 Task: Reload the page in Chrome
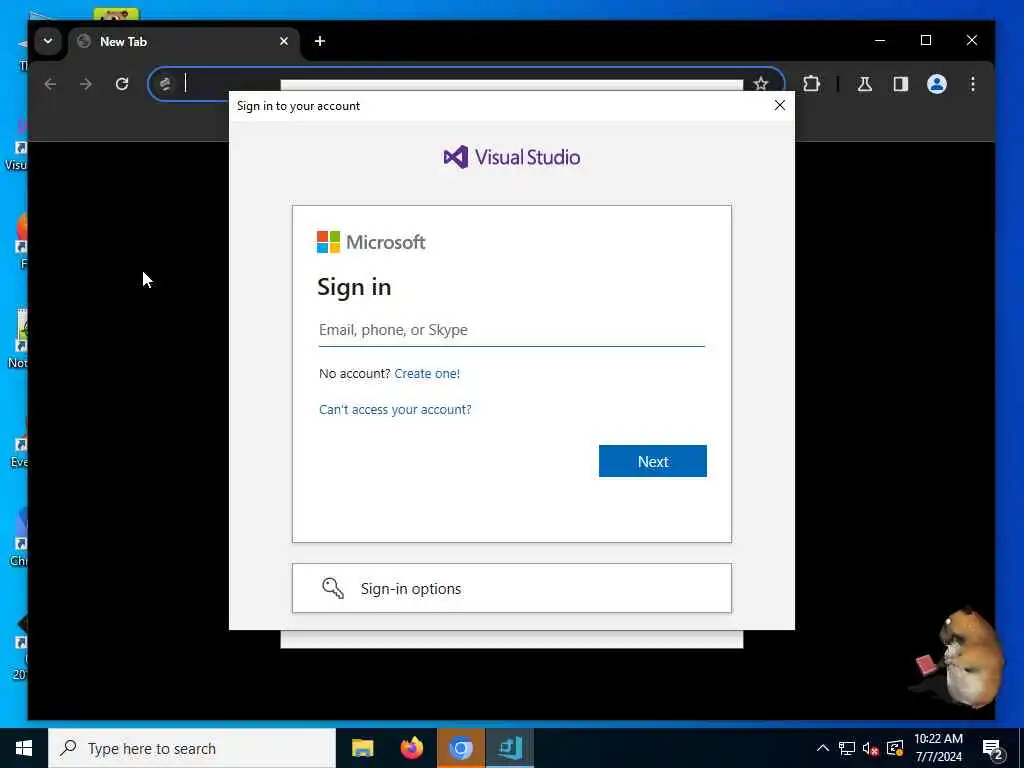[x=122, y=84]
